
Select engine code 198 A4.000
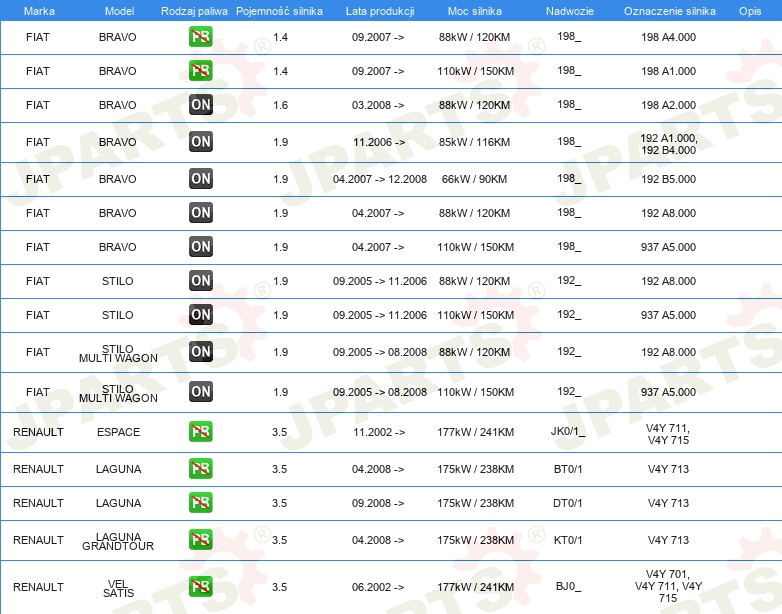tap(668, 37)
